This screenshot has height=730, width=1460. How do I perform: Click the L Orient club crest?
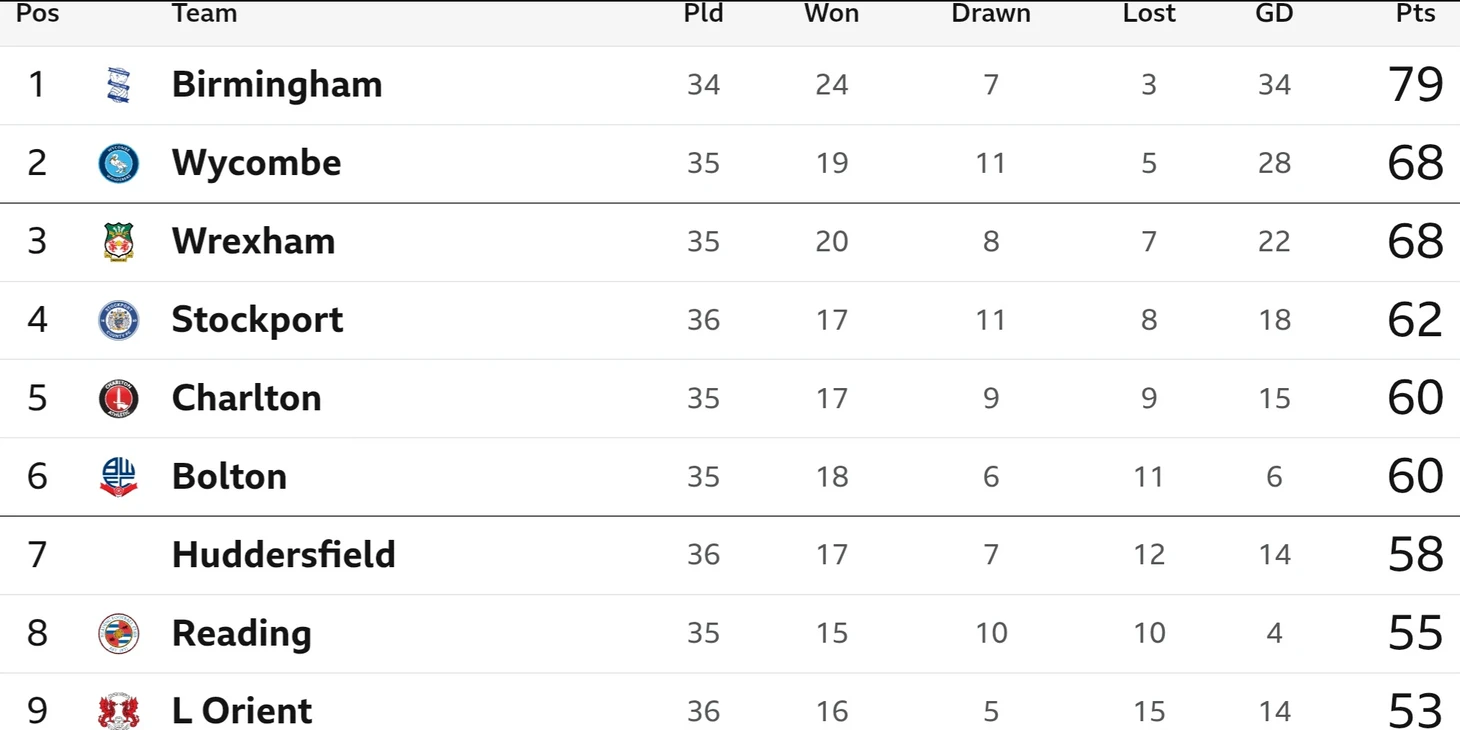click(x=118, y=711)
